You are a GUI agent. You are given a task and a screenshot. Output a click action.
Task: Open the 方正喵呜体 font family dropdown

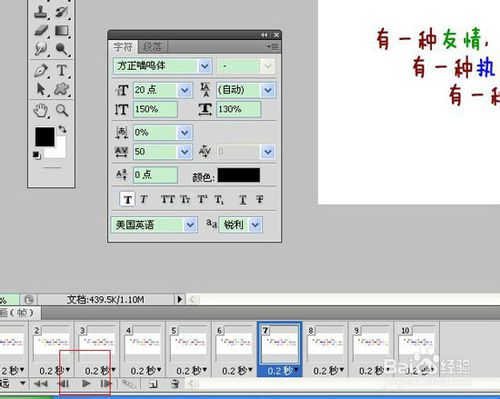(205, 66)
